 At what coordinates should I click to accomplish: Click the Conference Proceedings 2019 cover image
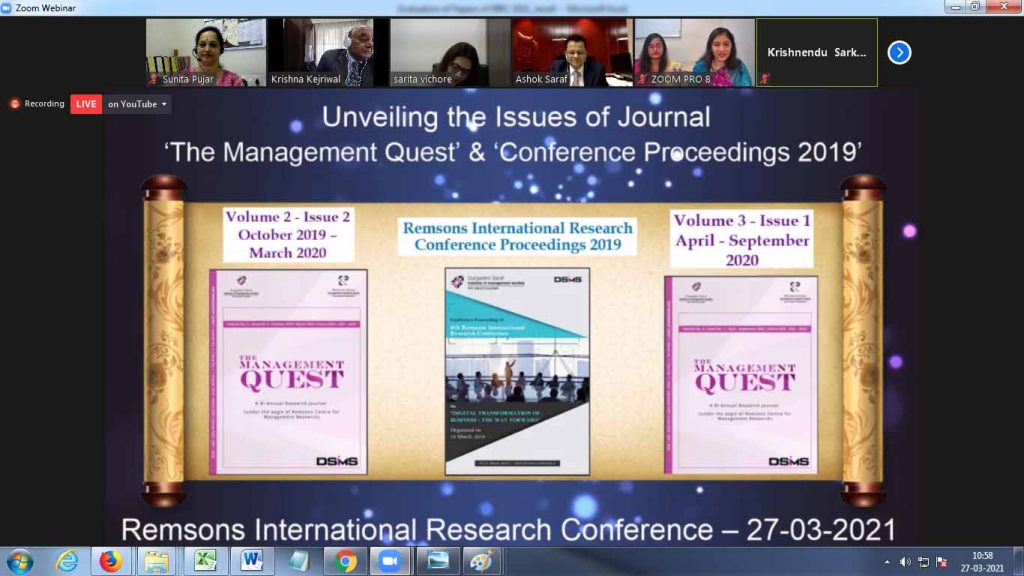point(517,371)
